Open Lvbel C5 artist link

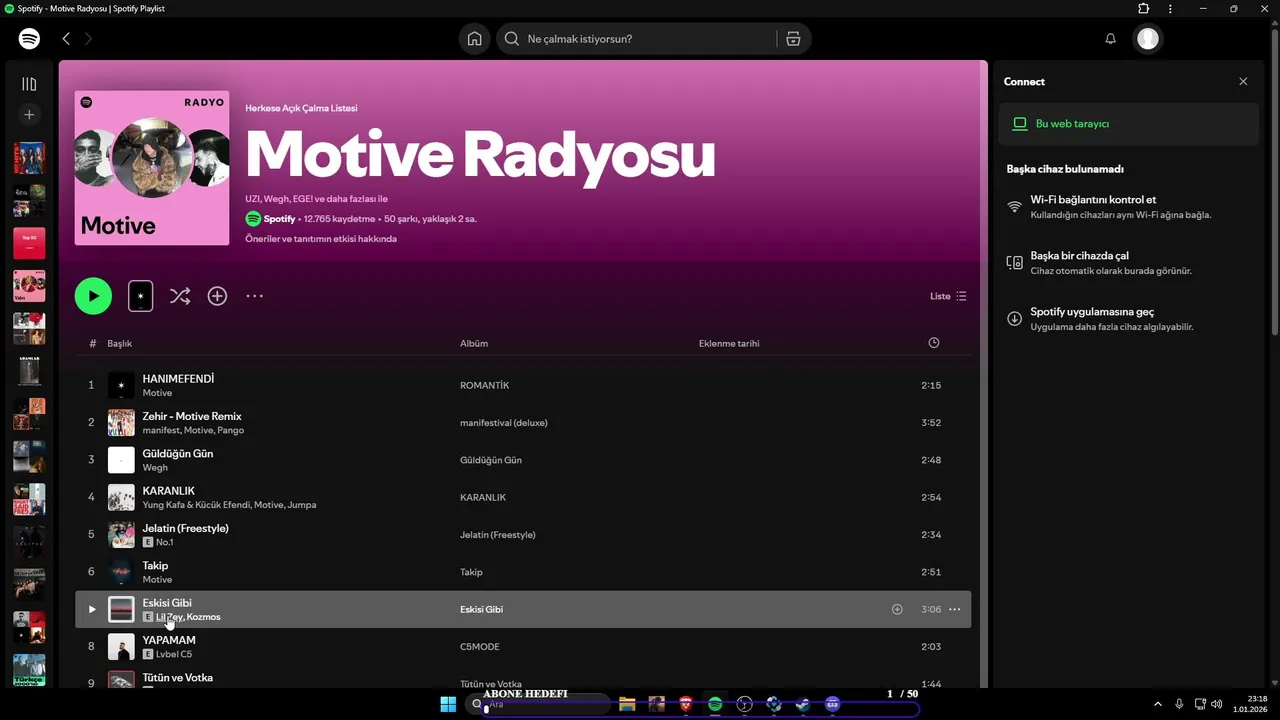(x=173, y=654)
